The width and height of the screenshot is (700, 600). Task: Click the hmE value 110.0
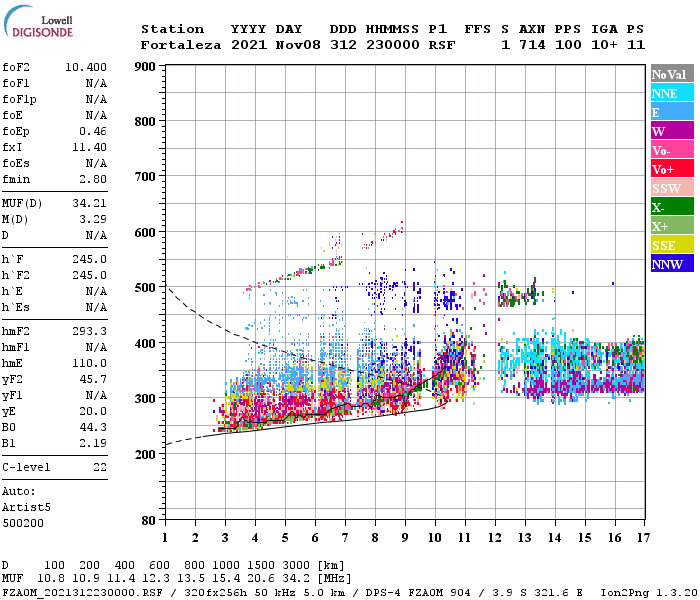tap(89, 363)
